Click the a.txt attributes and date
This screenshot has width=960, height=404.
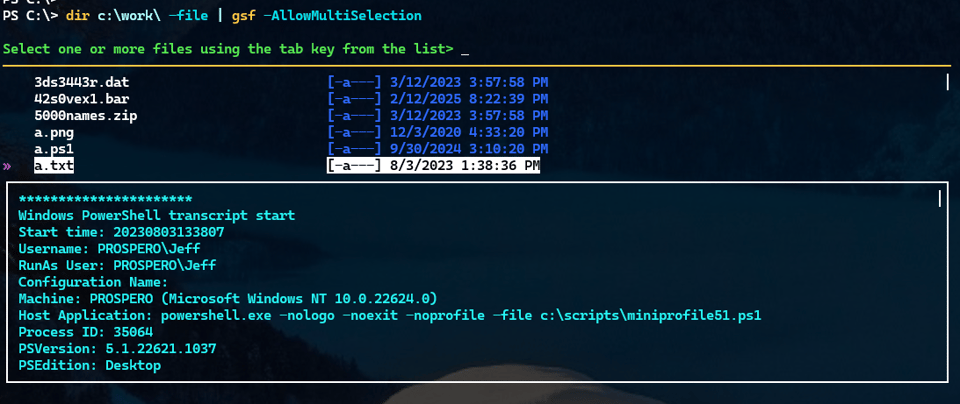click(x=433, y=166)
